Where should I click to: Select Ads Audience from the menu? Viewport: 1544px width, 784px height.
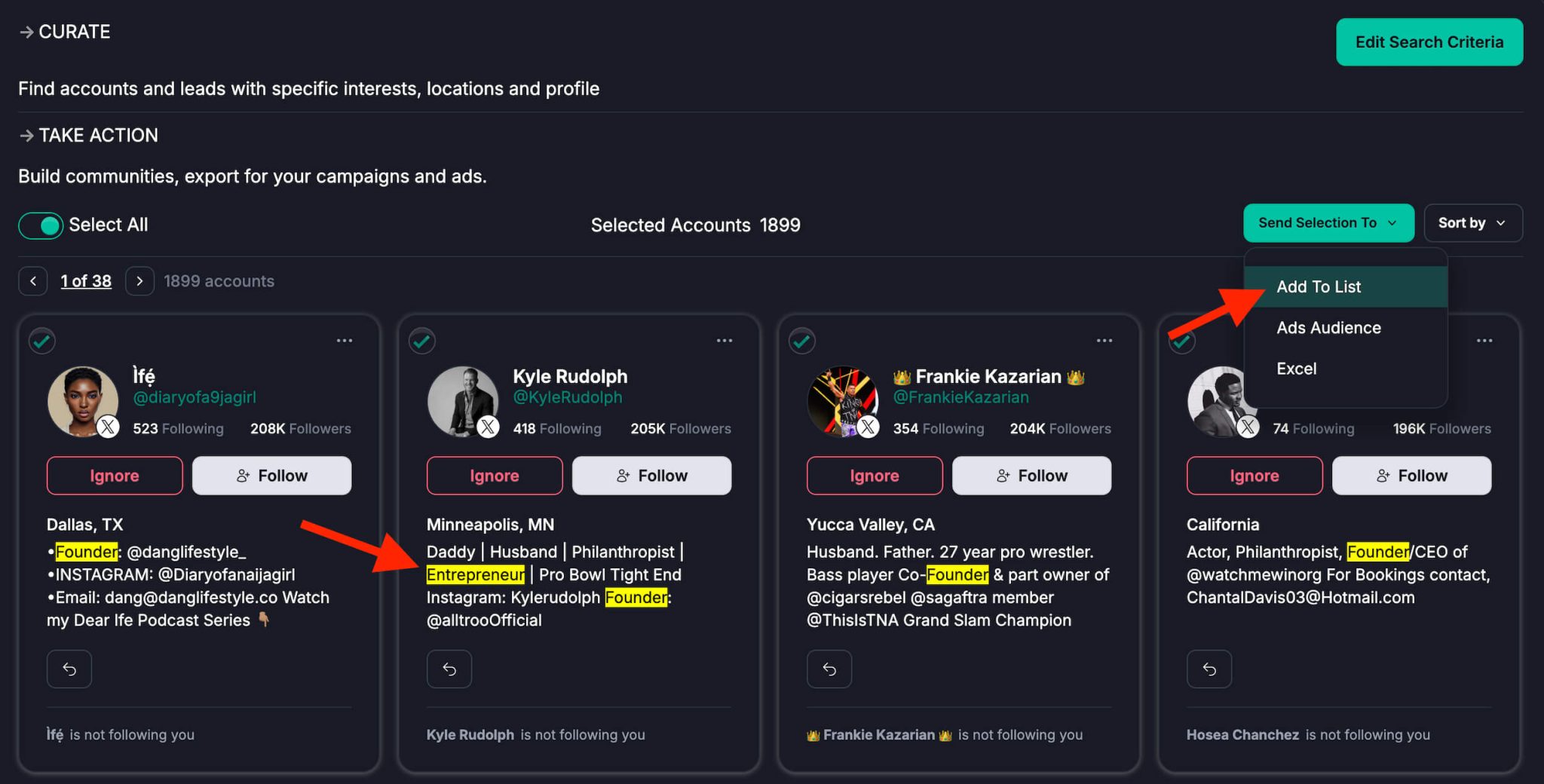click(x=1328, y=328)
